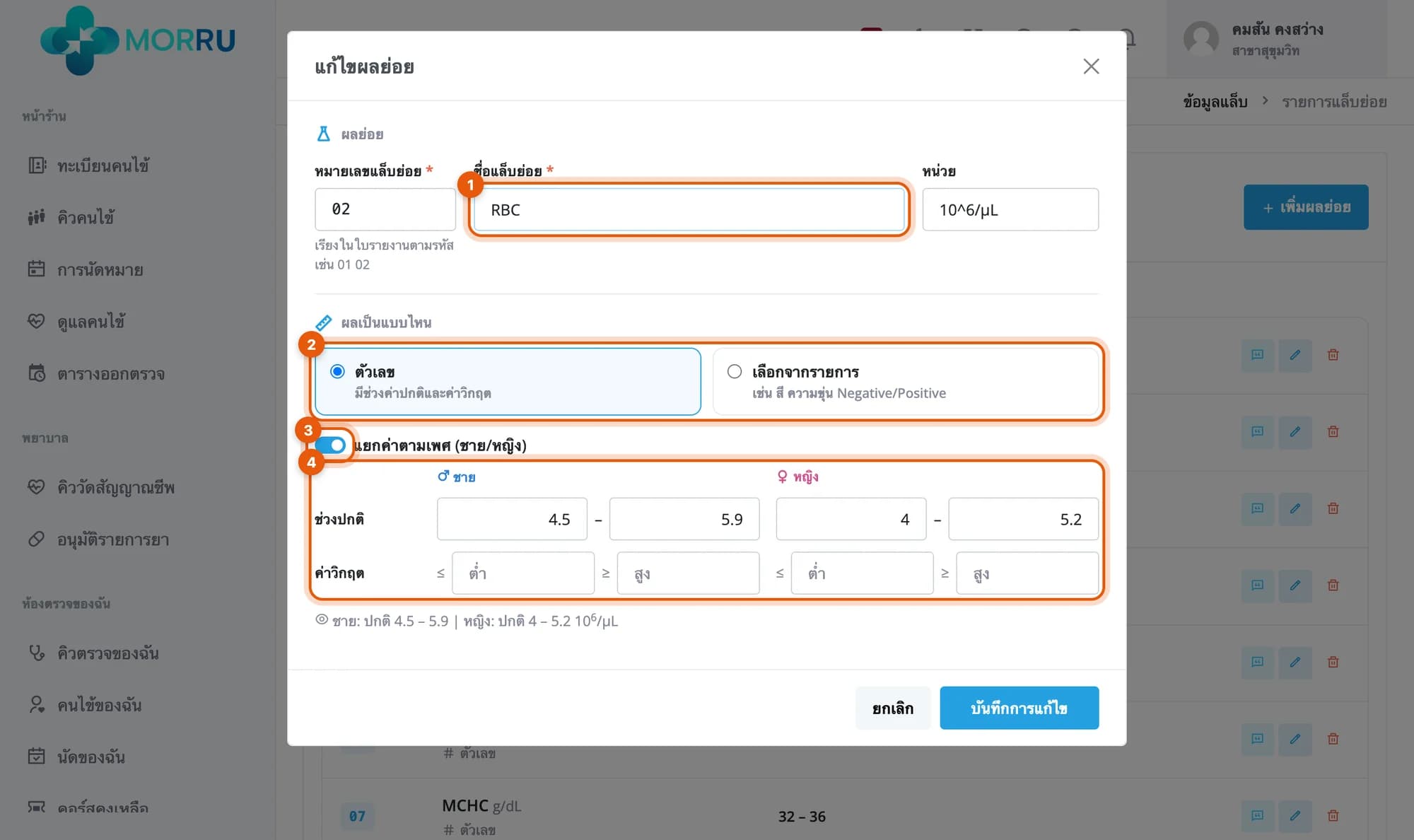
Task: Open ดูแลคนไข้ heart icon in sidebar
Action: (37, 321)
